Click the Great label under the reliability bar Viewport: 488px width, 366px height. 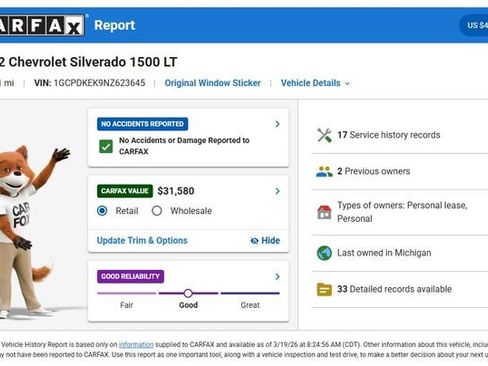coord(250,305)
